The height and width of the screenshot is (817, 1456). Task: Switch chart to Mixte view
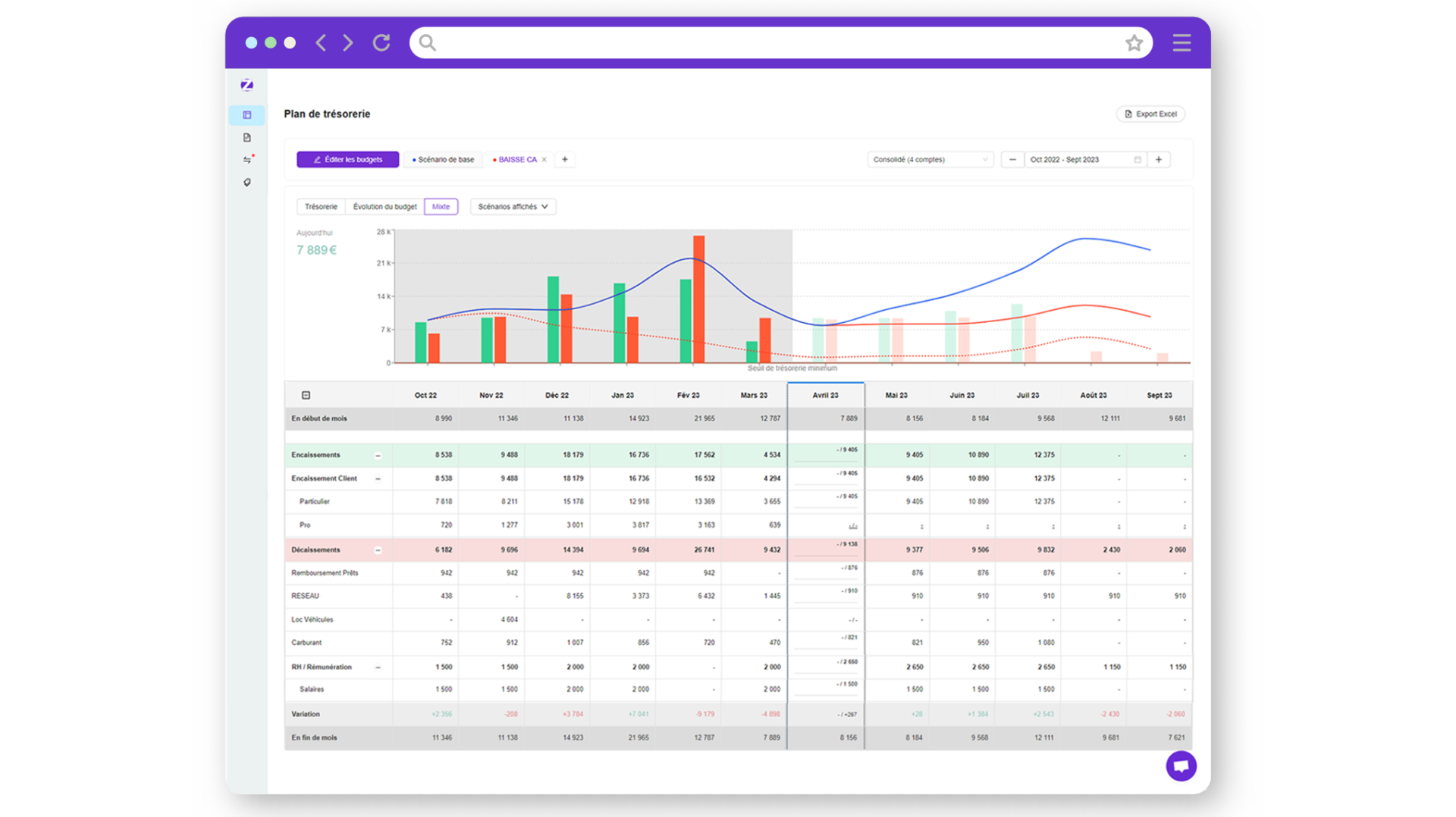[x=441, y=206]
